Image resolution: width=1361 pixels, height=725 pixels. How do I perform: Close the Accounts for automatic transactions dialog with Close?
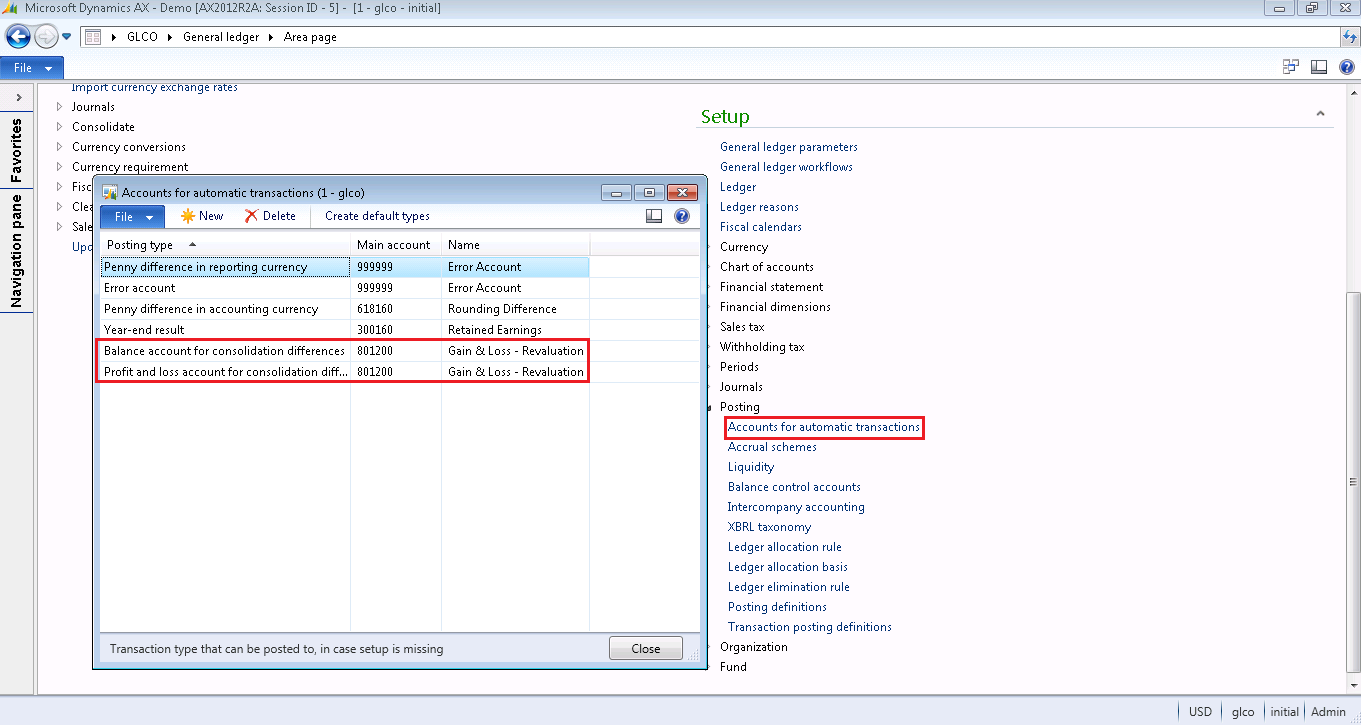pos(646,649)
